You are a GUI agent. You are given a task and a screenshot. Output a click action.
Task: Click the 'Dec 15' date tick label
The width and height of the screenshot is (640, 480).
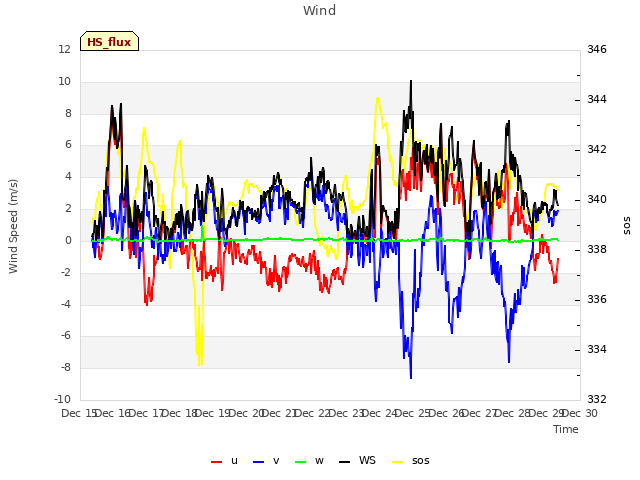click(79, 413)
